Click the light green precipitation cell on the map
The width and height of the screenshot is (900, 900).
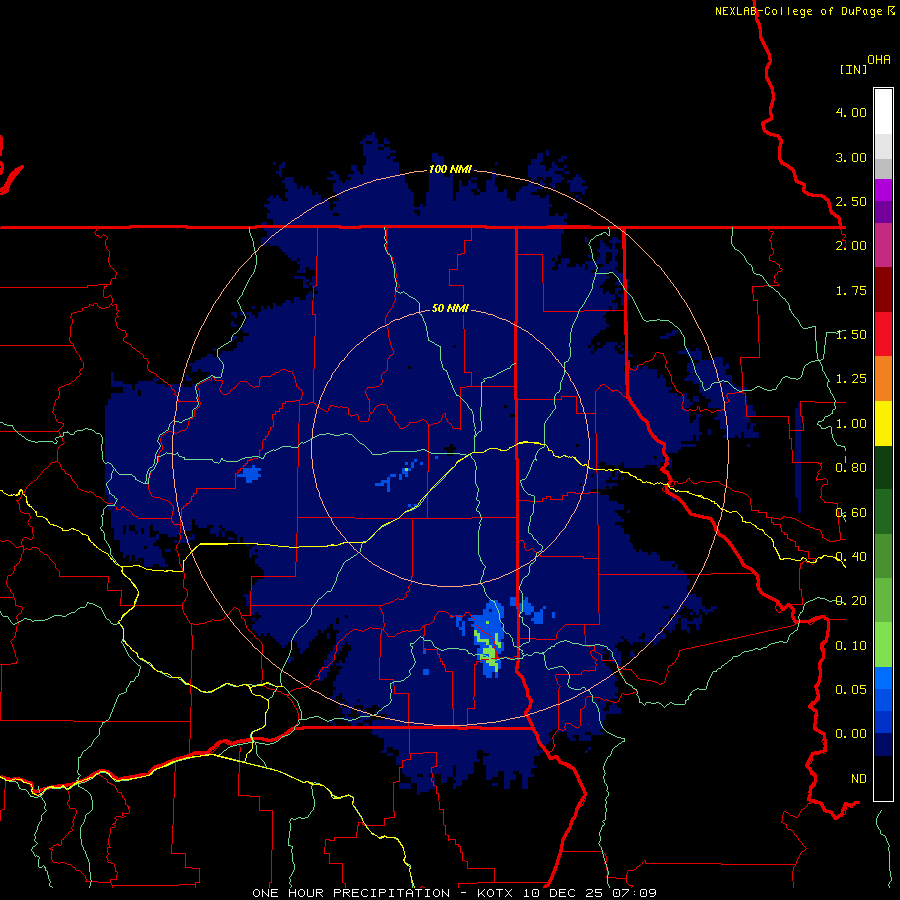point(488,650)
